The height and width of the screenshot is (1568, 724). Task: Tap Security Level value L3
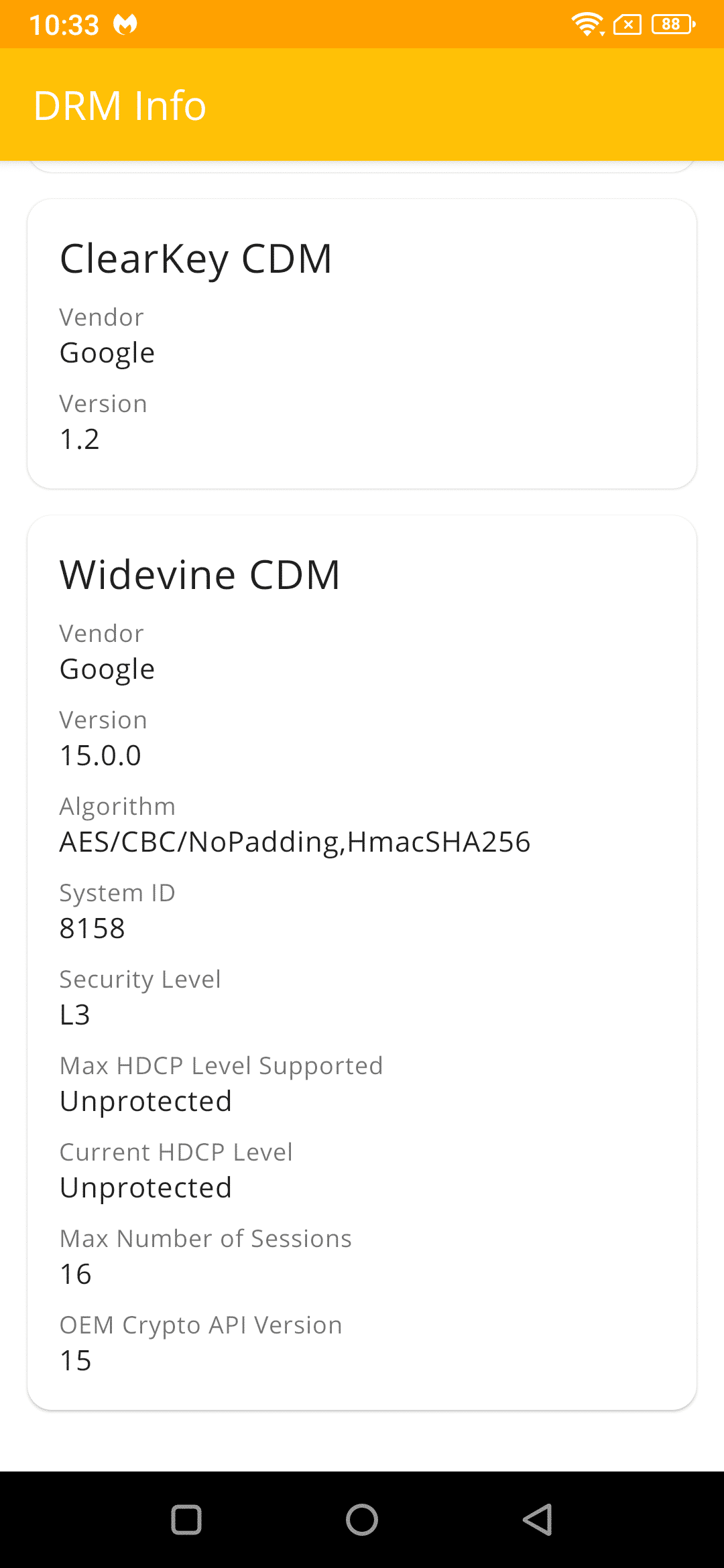[75, 1015]
